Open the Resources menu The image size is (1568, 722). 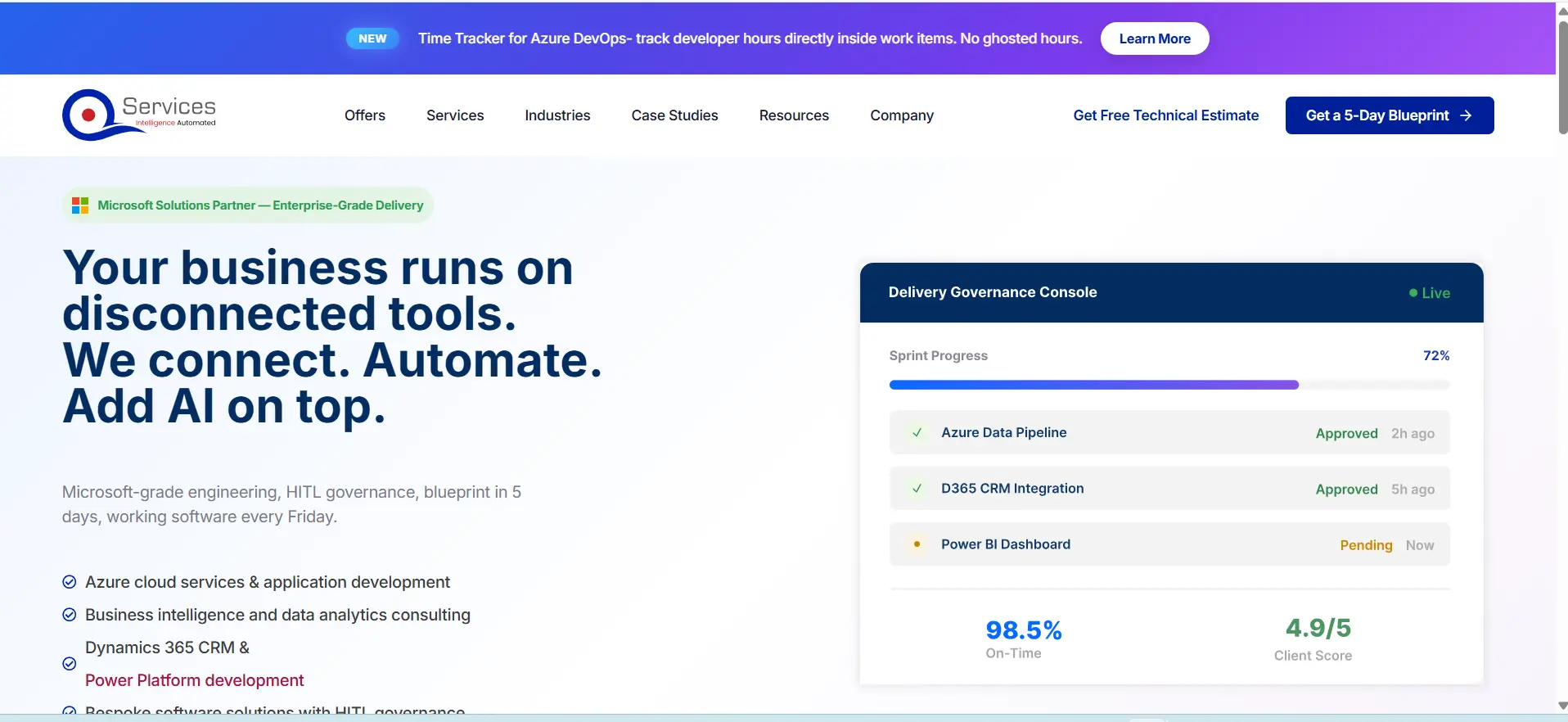pyautogui.click(x=794, y=115)
